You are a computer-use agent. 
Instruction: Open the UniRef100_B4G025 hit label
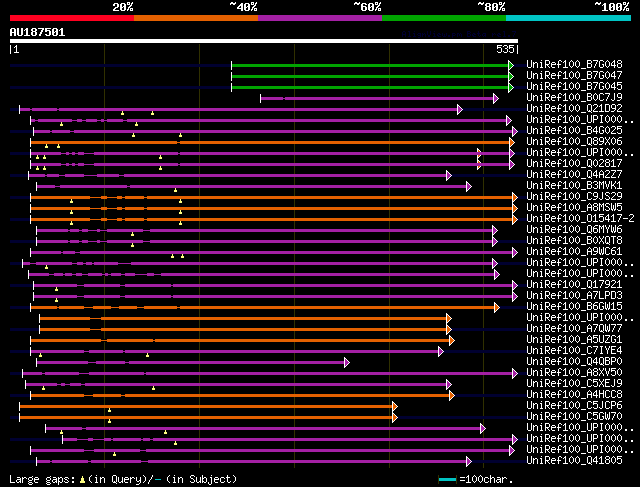(574, 131)
